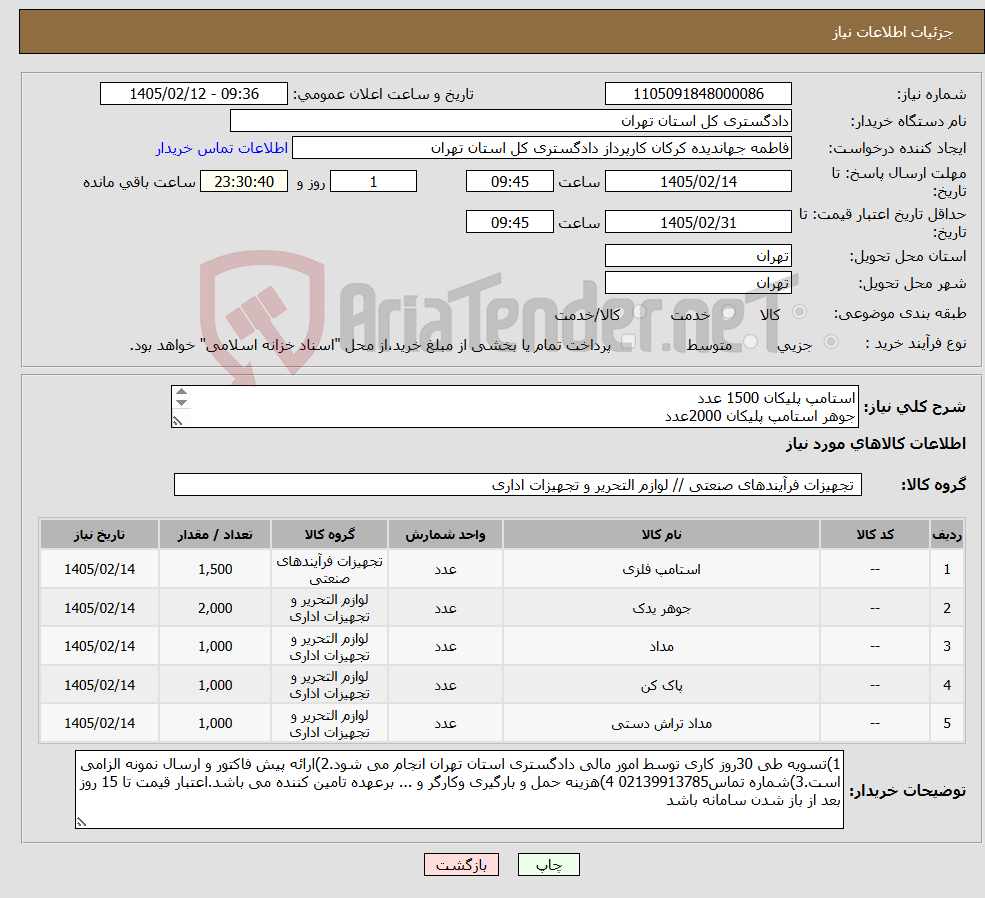Click price validity date 1405/02/31 field

[698, 222]
